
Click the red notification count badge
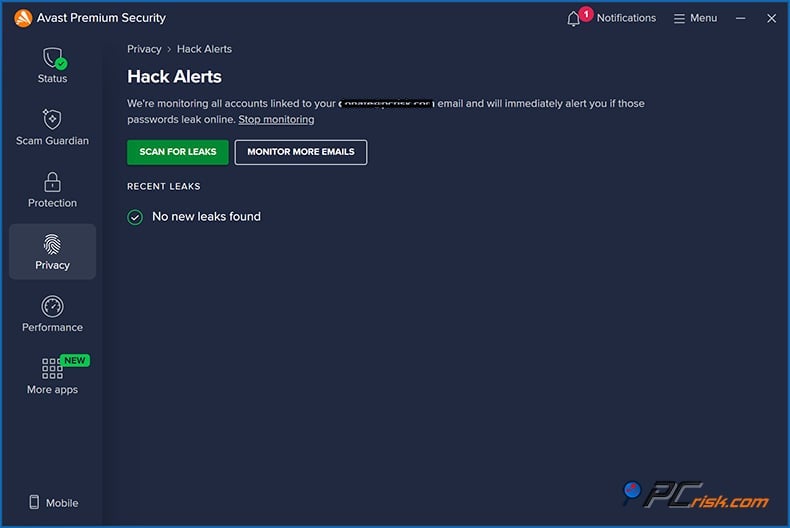(x=586, y=14)
